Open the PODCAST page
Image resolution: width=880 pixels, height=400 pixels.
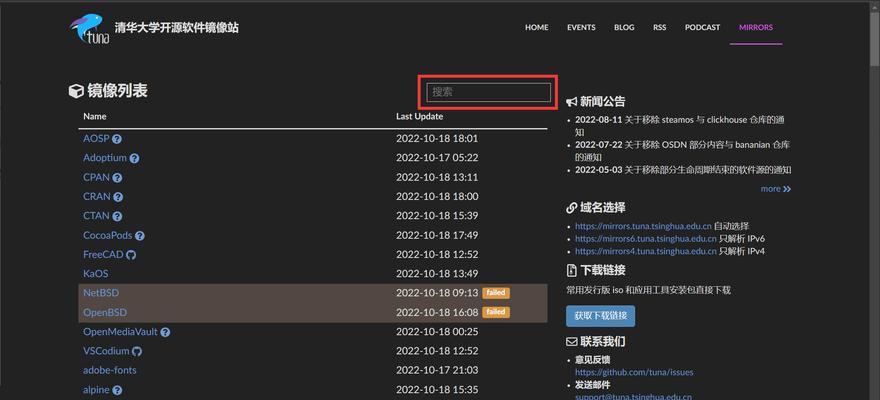click(x=702, y=27)
